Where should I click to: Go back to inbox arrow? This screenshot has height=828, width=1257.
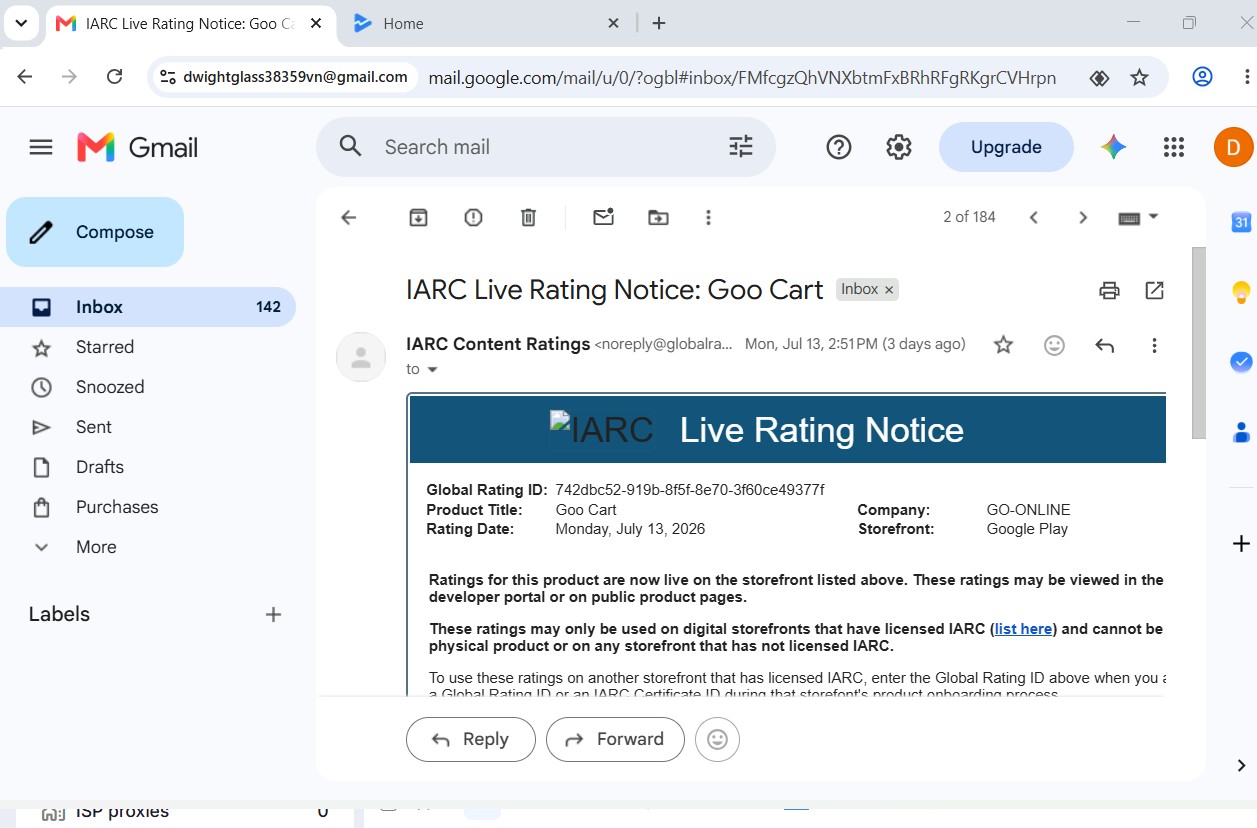pos(349,217)
